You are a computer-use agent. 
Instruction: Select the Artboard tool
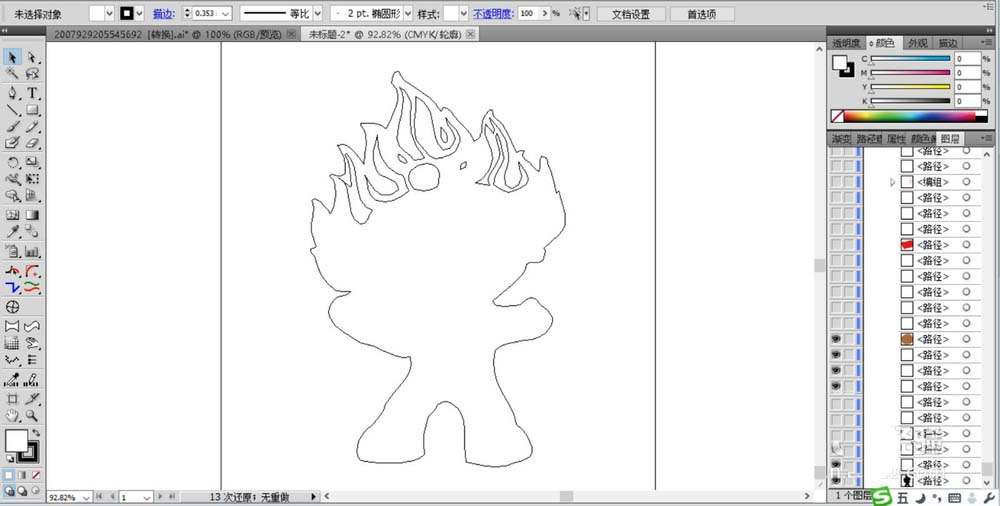12,399
